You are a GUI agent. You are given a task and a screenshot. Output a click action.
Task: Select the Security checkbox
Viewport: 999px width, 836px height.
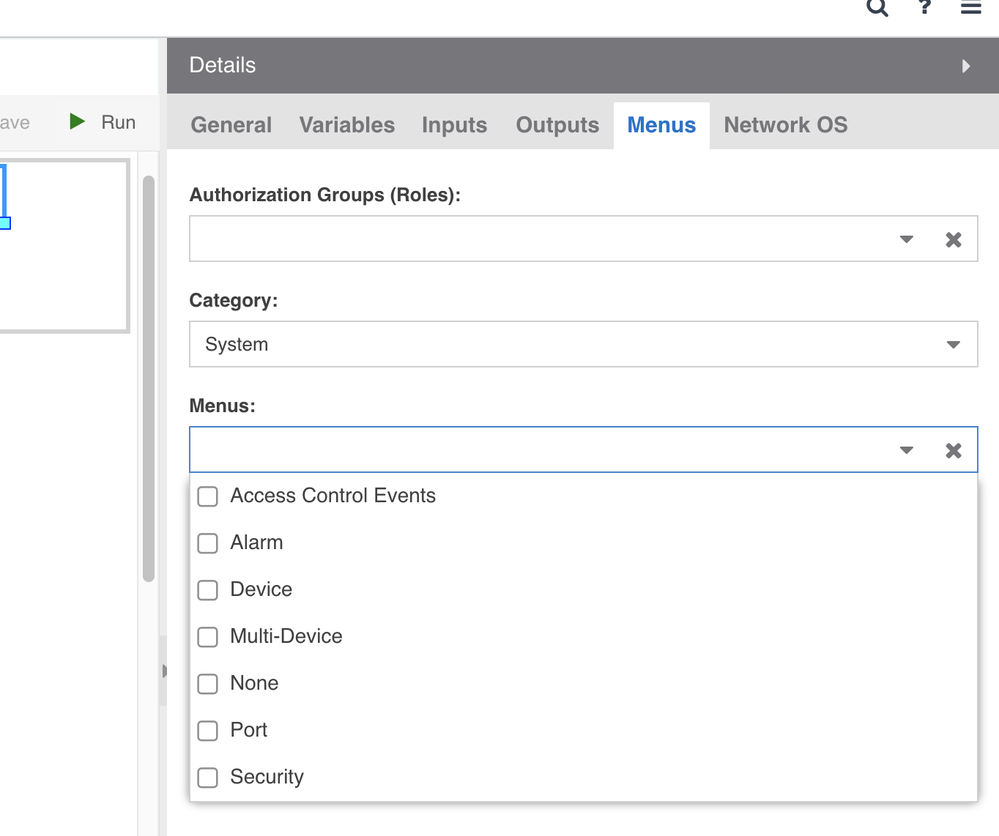[x=208, y=778]
